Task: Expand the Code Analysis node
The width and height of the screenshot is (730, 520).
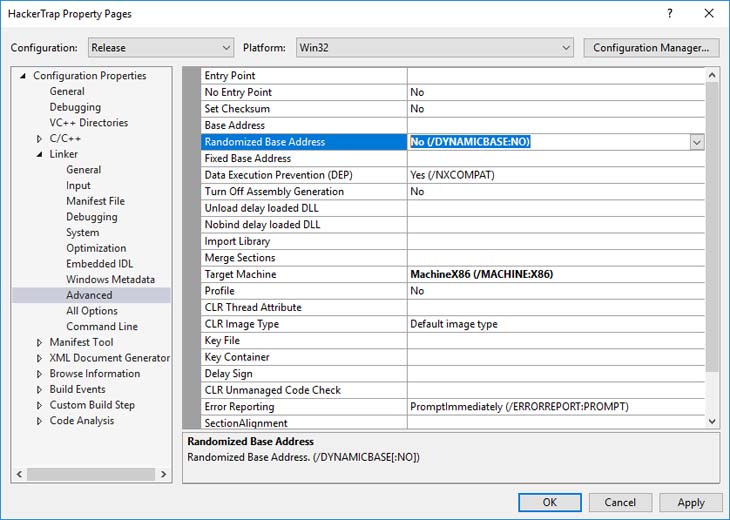Action: [40, 421]
